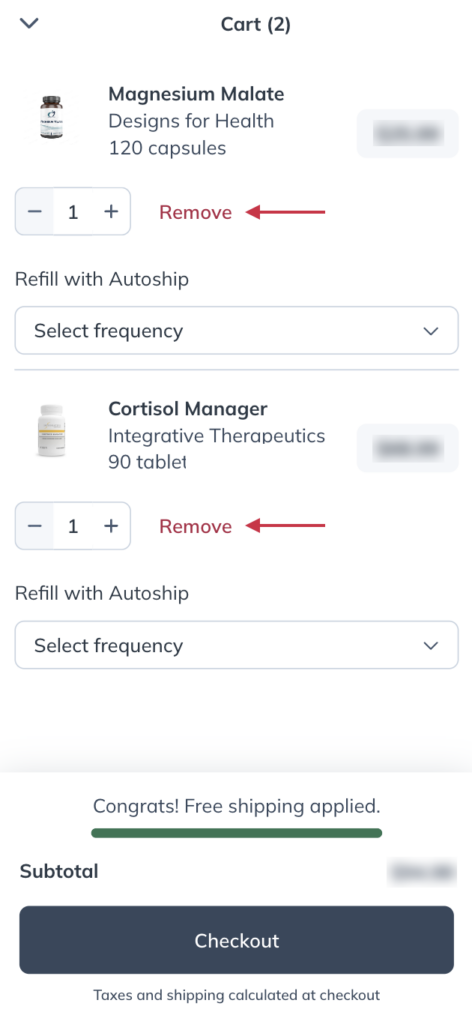Click the Cortisol Manager bottle thumbnail
The height and width of the screenshot is (1024, 472).
52,432
